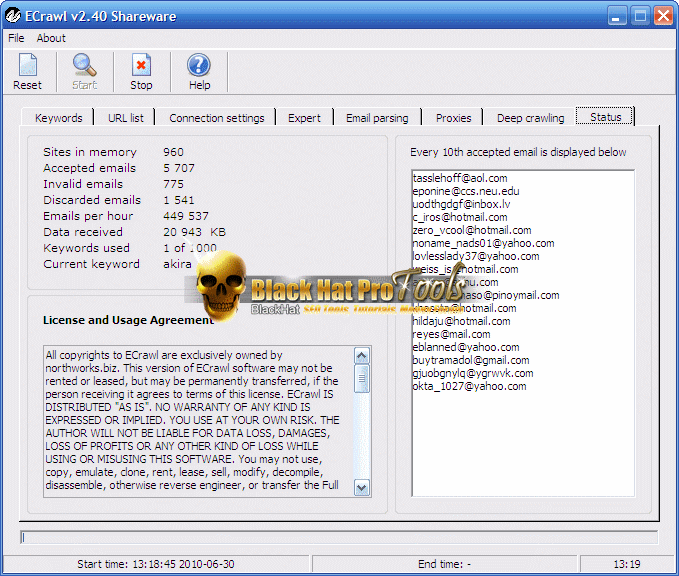Viewport: 679px width, 576px height.
Task: Click the current keyword akira
Action: click(177, 264)
